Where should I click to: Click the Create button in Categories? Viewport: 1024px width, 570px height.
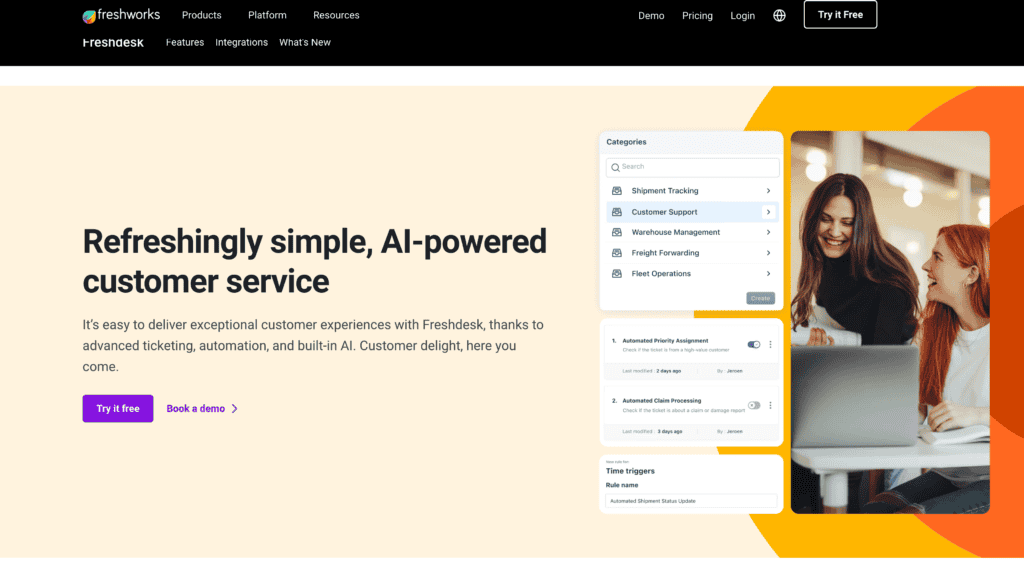(x=760, y=298)
